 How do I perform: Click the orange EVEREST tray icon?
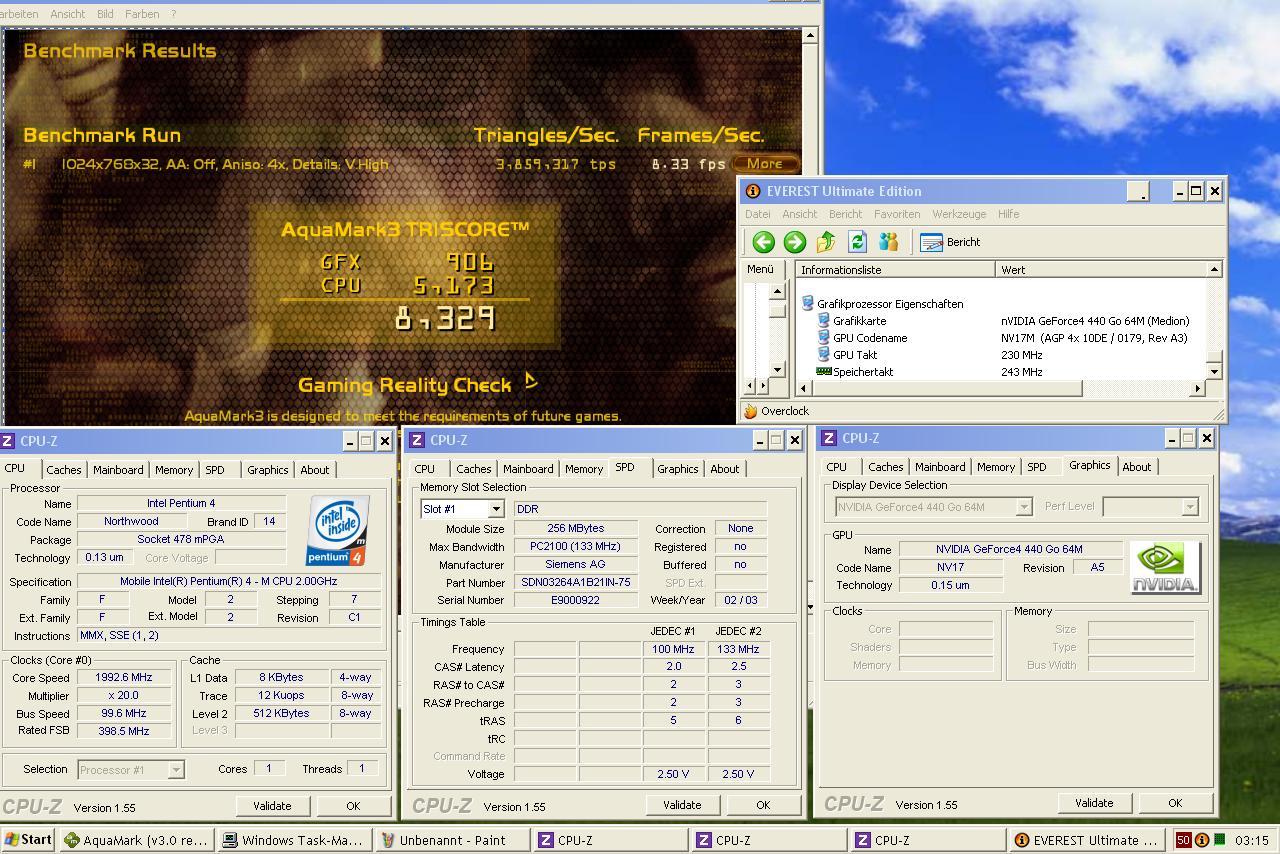[1201, 840]
